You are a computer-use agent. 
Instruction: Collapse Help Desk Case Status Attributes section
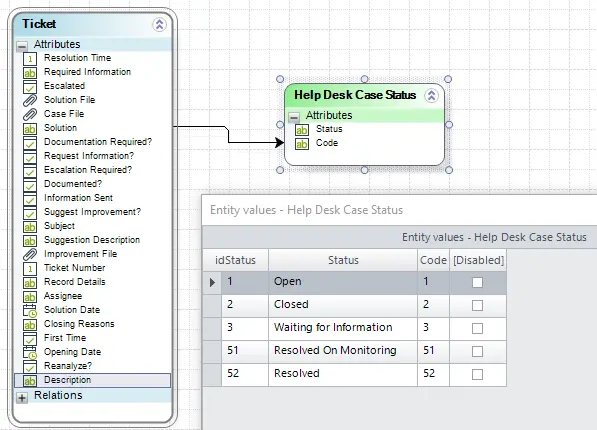click(294, 117)
